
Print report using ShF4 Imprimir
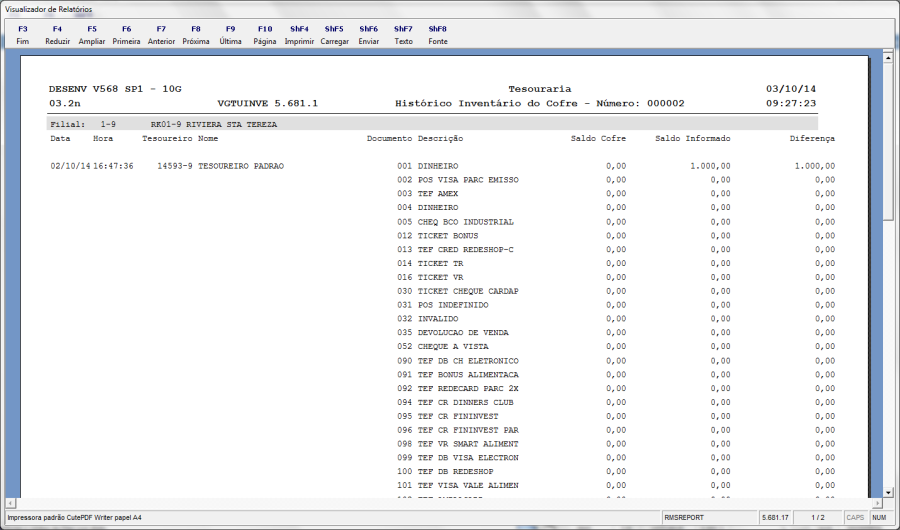tap(299, 35)
